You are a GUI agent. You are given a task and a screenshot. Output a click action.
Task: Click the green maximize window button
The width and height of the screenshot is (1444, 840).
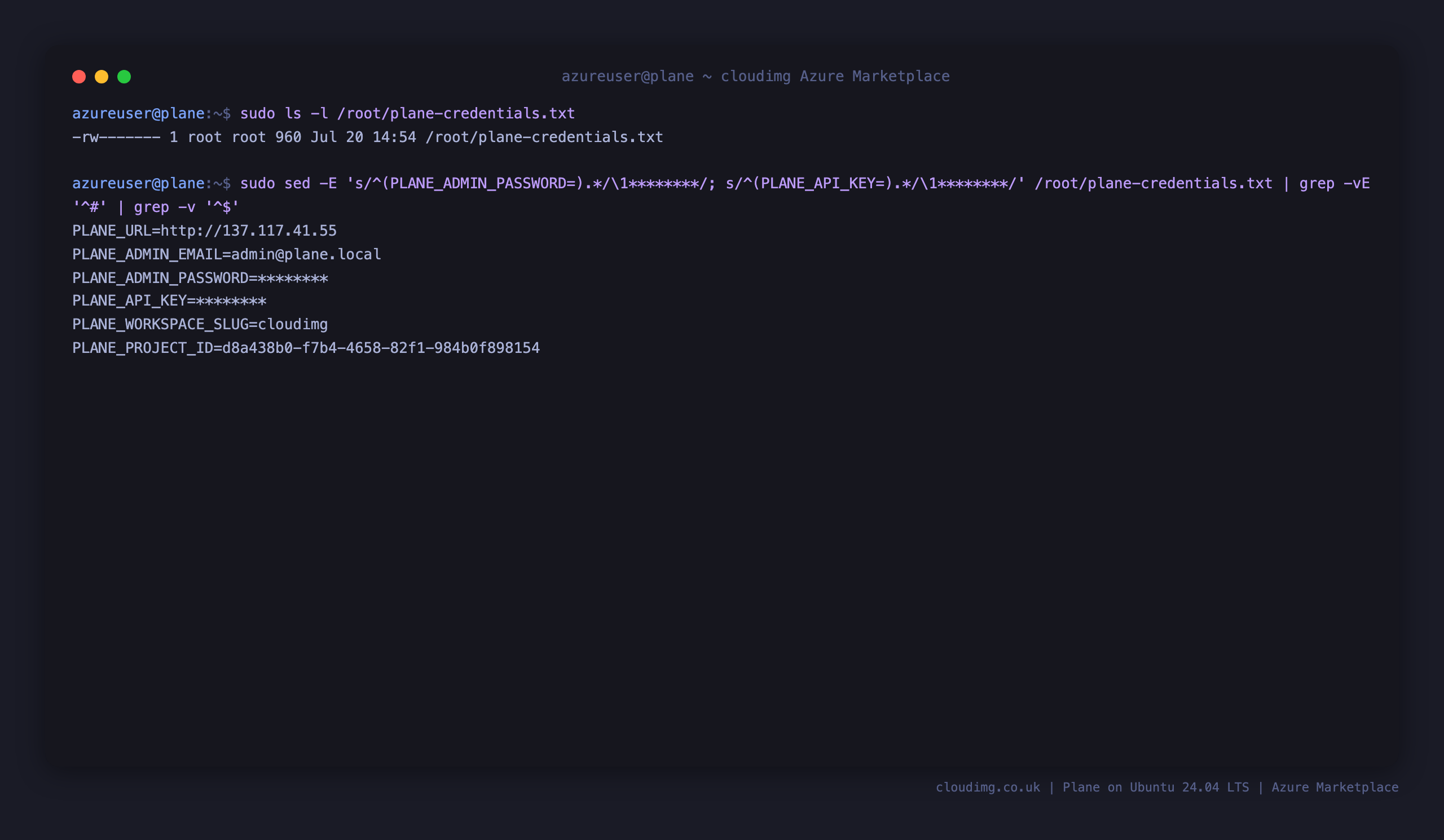click(x=124, y=77)
